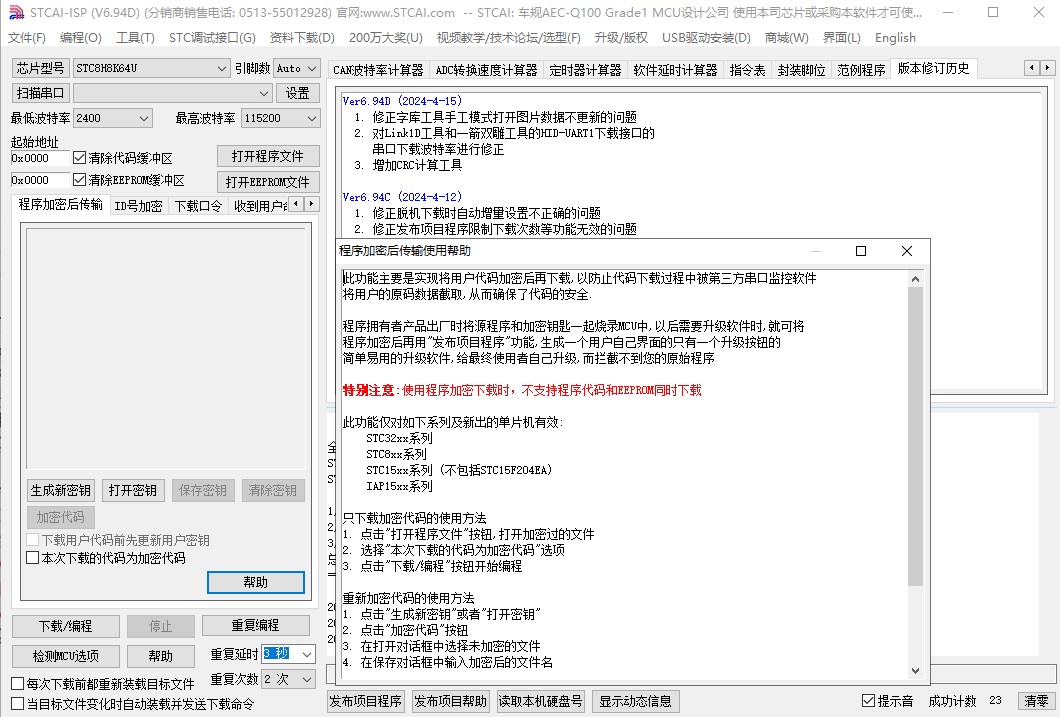Click the 扫描串口 button
This screenshot has height=717, width=1060.
click(41, 93)
